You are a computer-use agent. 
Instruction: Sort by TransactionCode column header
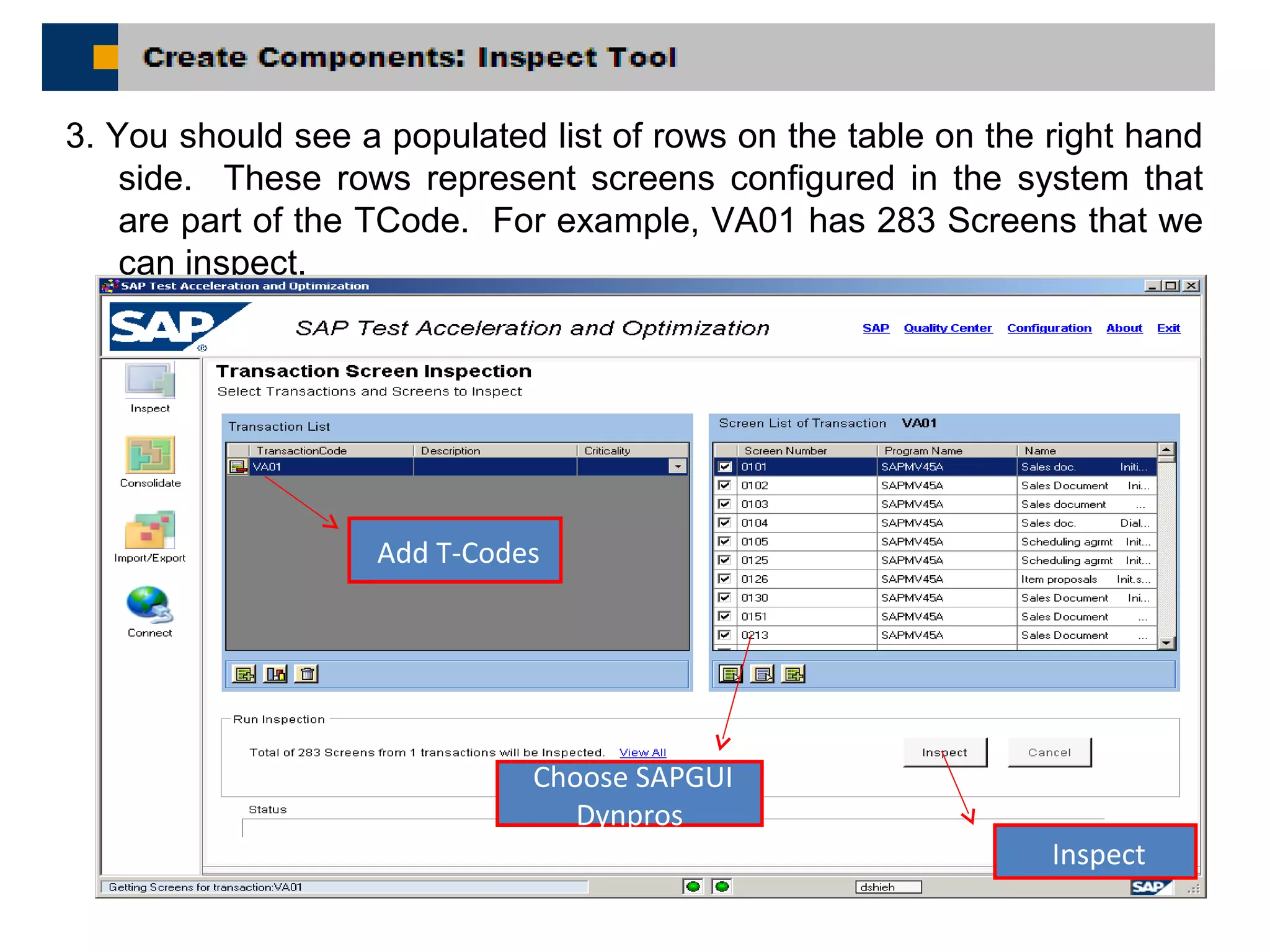(331, 451)
